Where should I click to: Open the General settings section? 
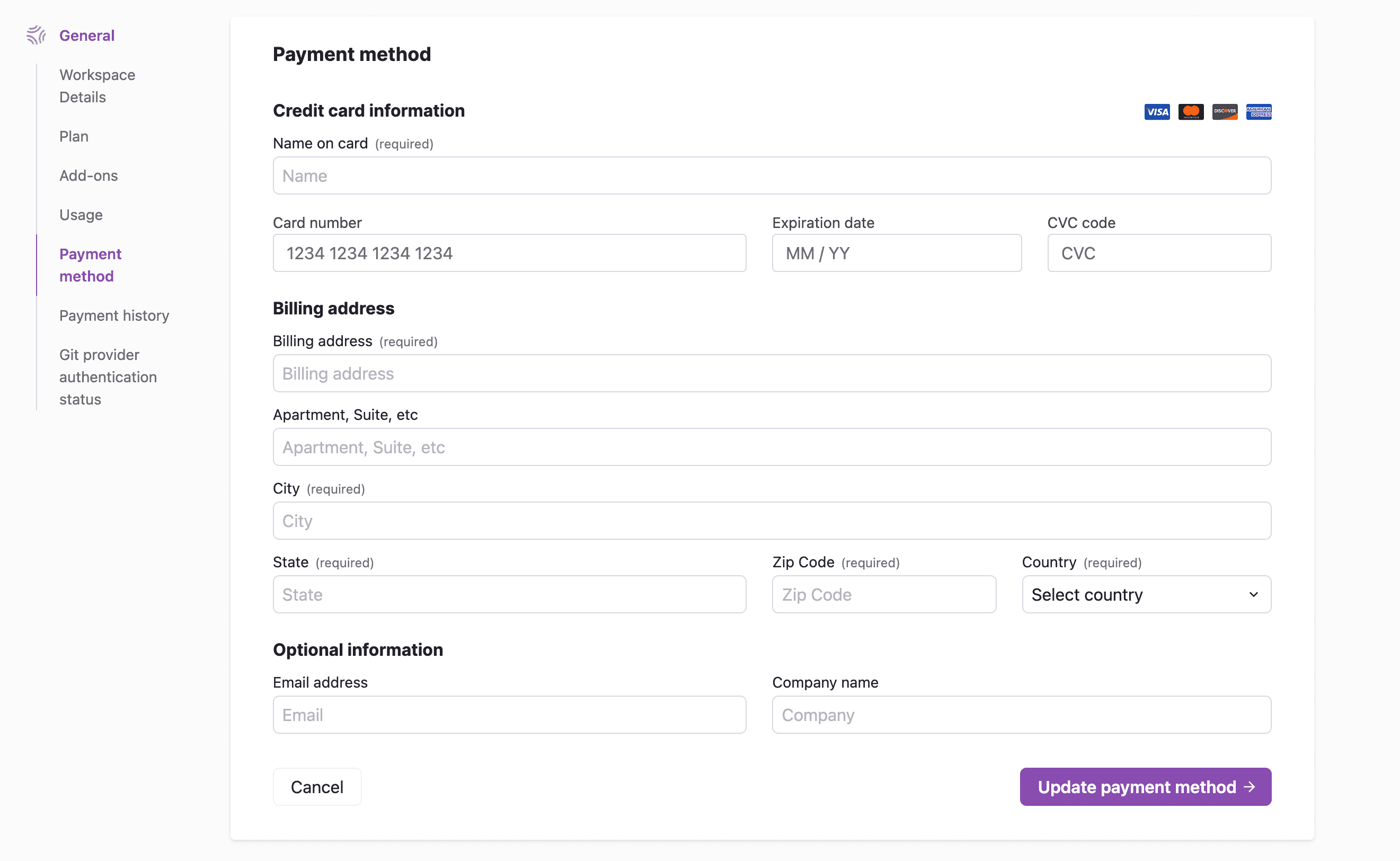pos(86,36)
